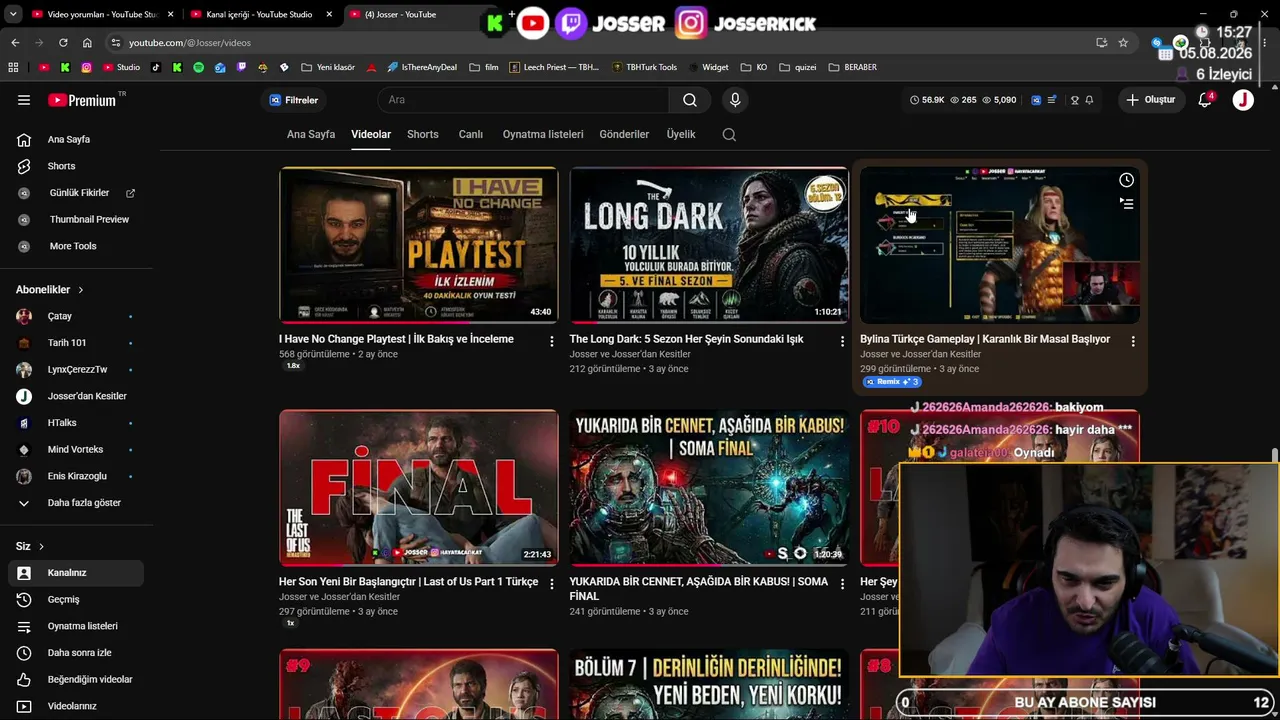Open the Yeni klasör bookmark folder
This screenshot has width=1280, height=720.
[328, 68]
